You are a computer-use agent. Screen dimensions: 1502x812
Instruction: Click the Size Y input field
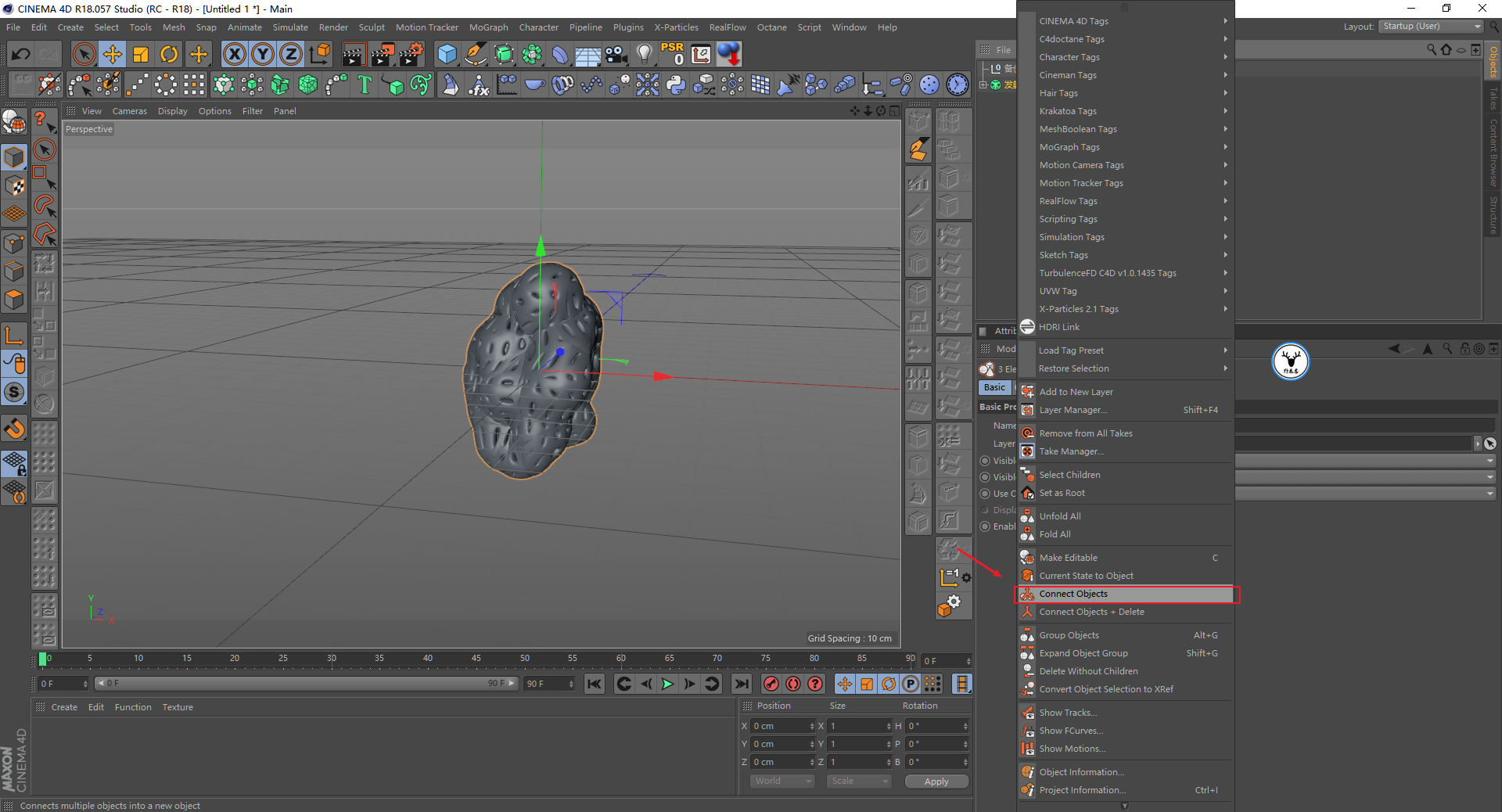860,744
